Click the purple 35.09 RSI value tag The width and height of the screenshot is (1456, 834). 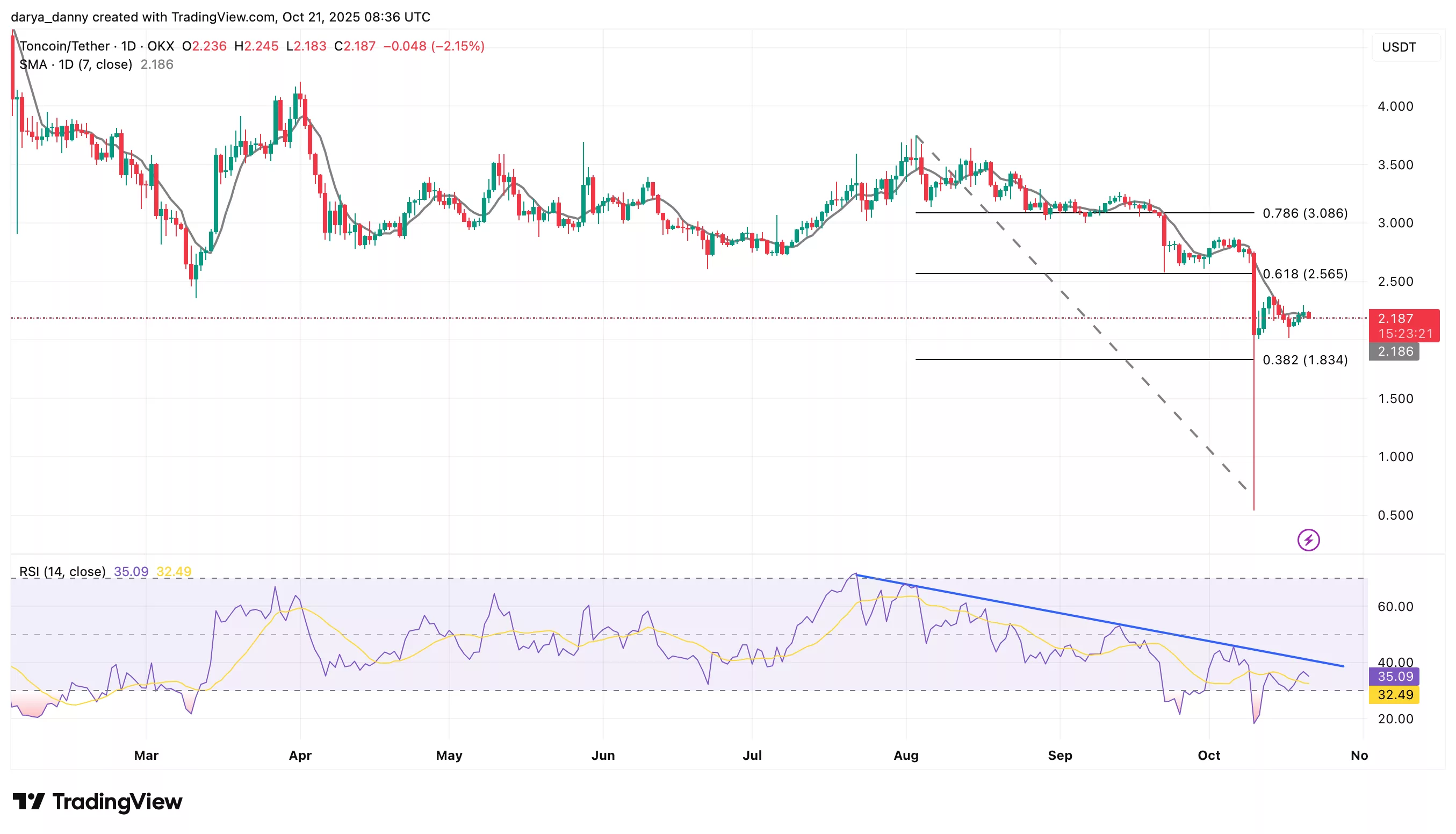[x=1393, y=676]
